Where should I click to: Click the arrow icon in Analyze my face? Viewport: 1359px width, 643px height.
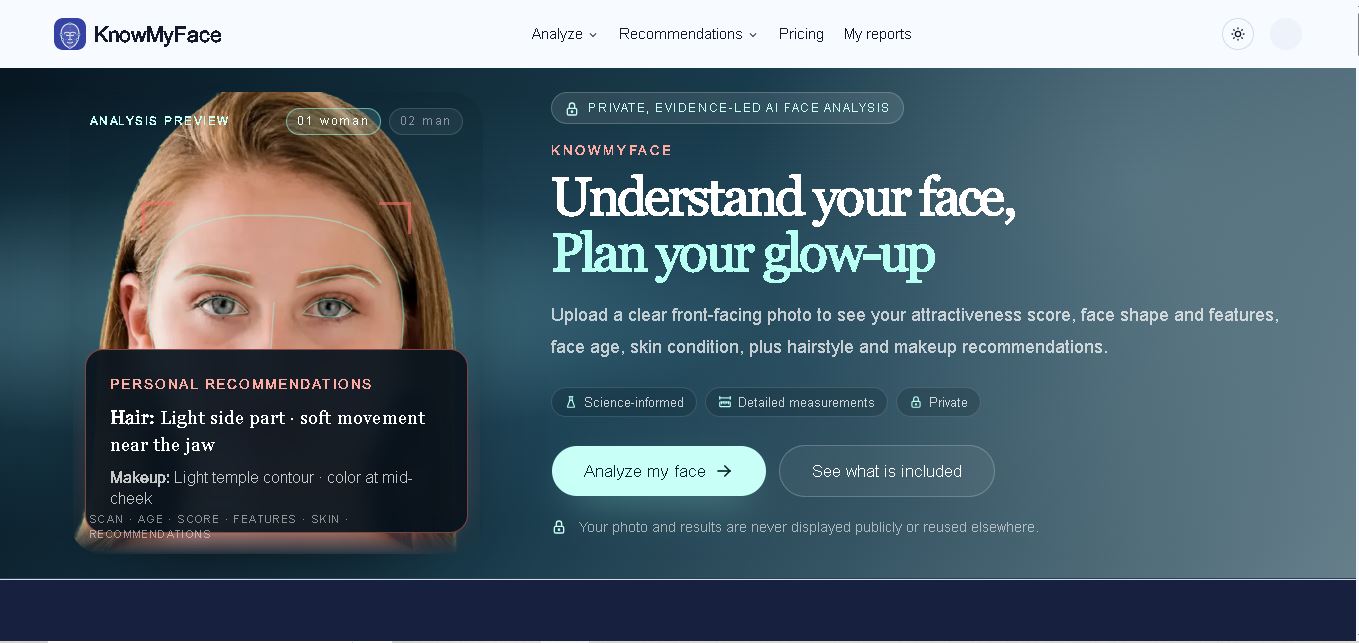pyautogui.click(x=724, y=471)
